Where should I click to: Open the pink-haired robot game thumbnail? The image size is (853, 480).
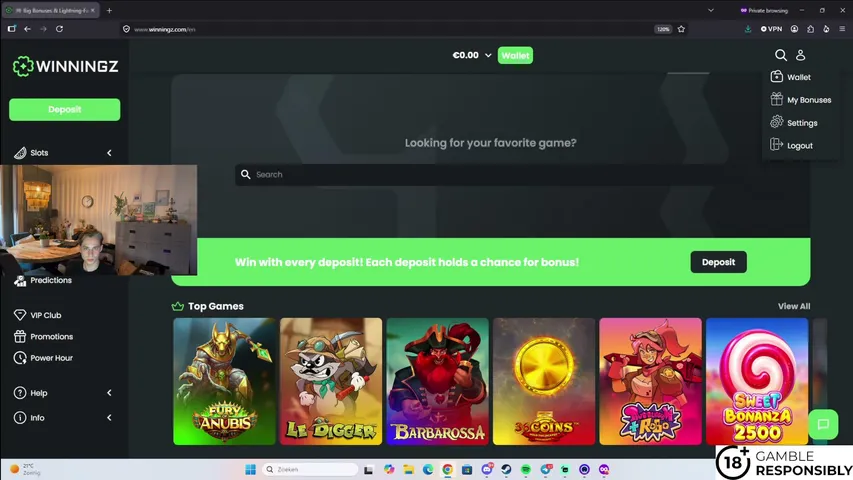tap(650, 381)
